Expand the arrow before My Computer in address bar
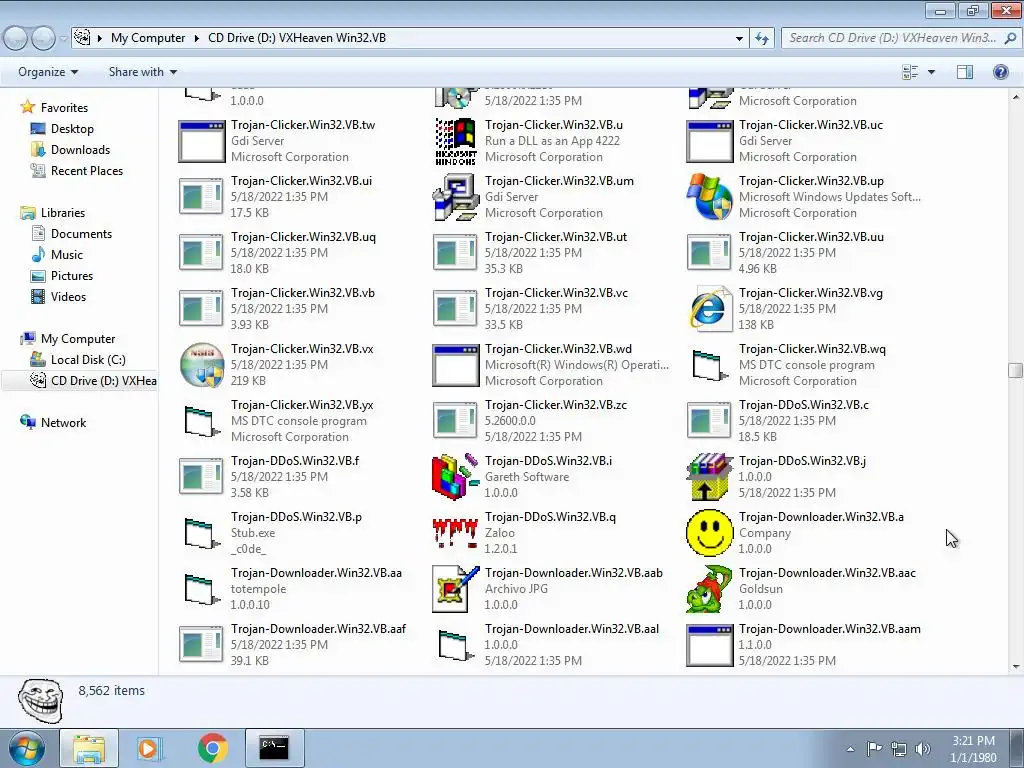The height and width of the screenshot is (768, 1024). [100, 38]
